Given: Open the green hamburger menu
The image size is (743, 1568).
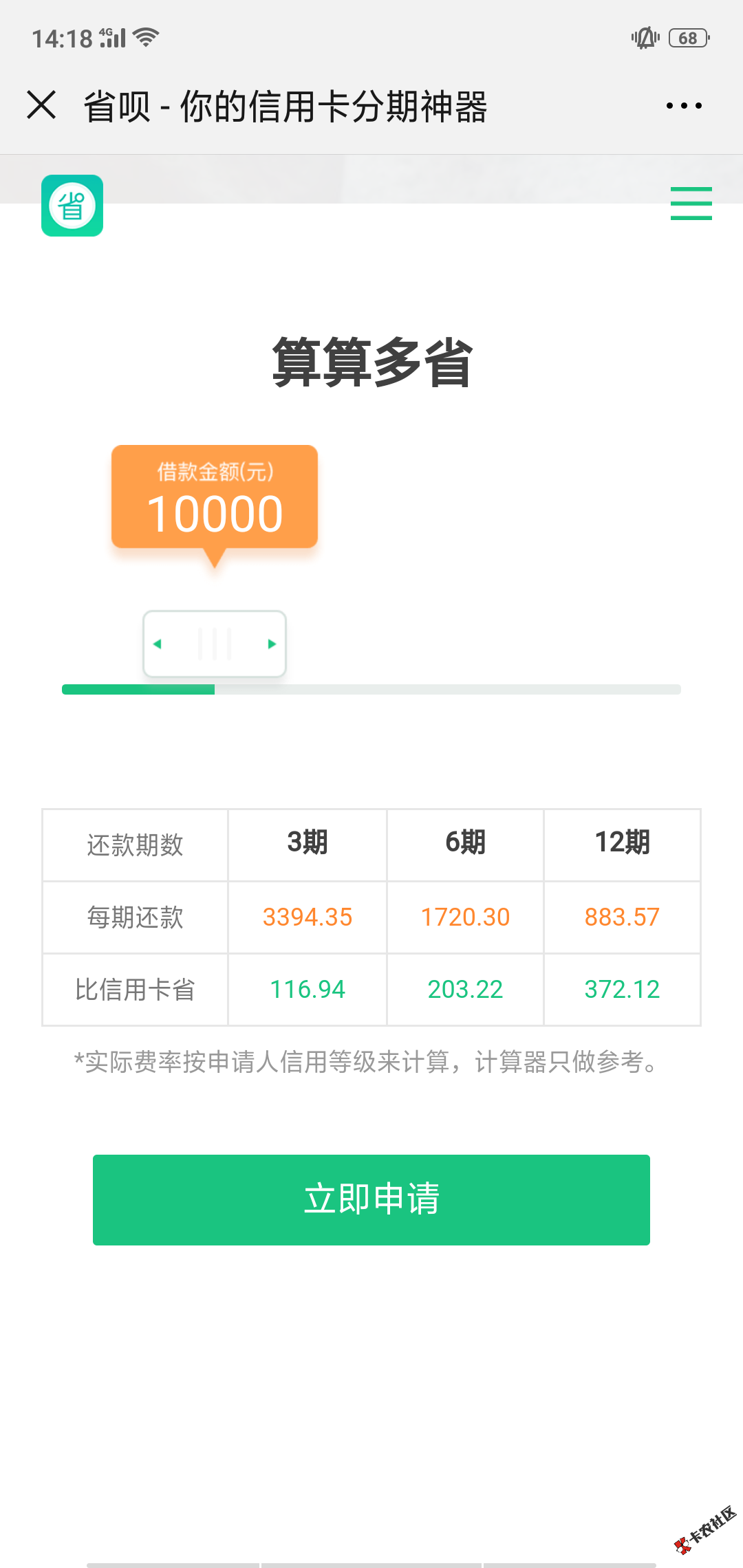Looking at the screenshot, I should point(691,204).
